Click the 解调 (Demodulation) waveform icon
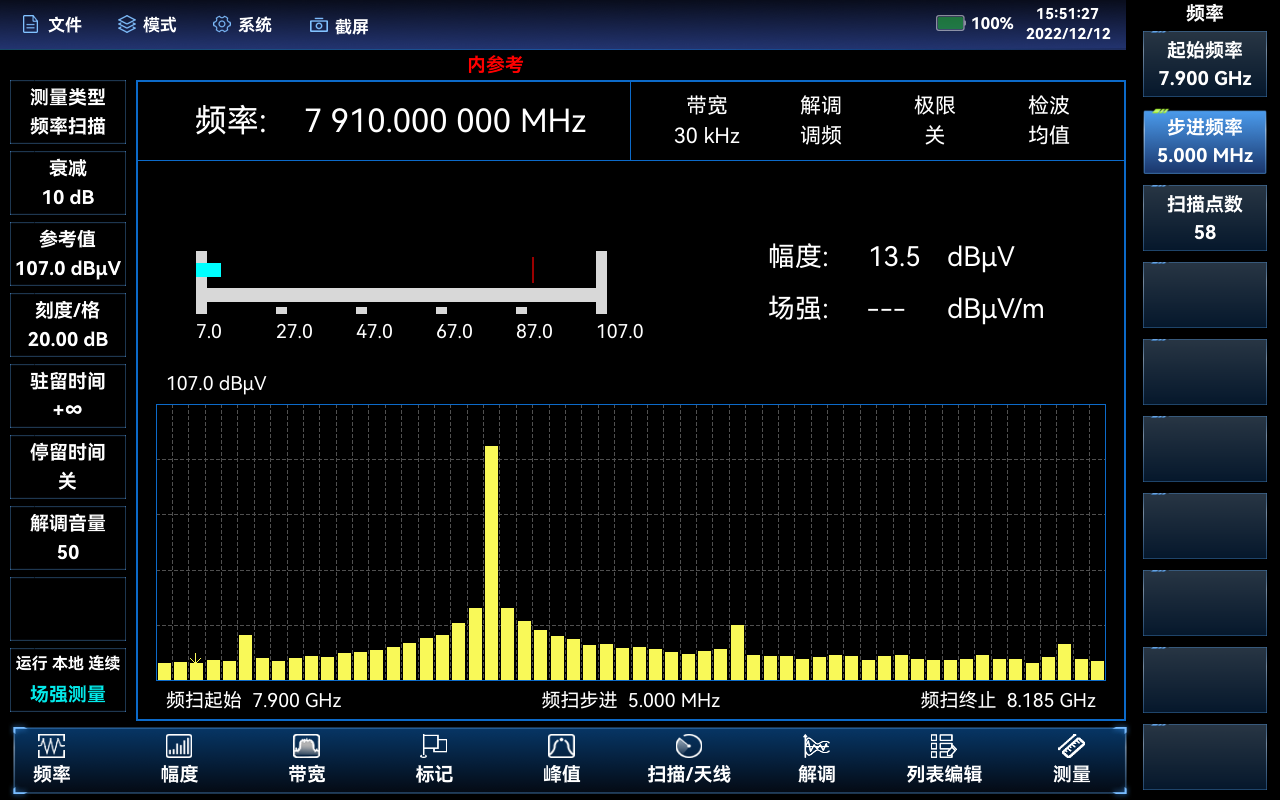Viewport: 1280px width, 800px height. [x=815, y=758]
